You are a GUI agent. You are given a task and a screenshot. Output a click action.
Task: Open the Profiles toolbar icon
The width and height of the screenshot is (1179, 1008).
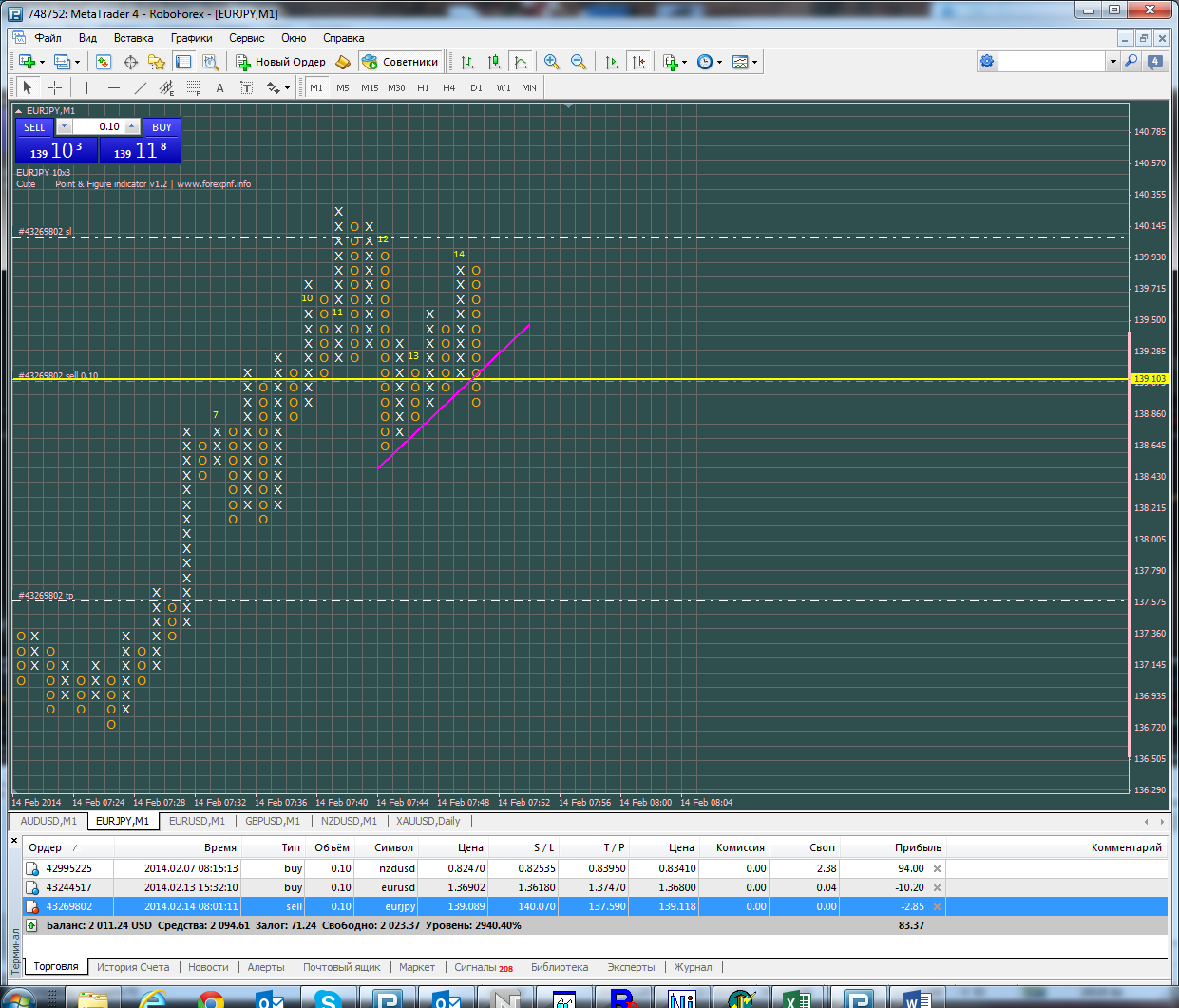click(x=62, y=62)
